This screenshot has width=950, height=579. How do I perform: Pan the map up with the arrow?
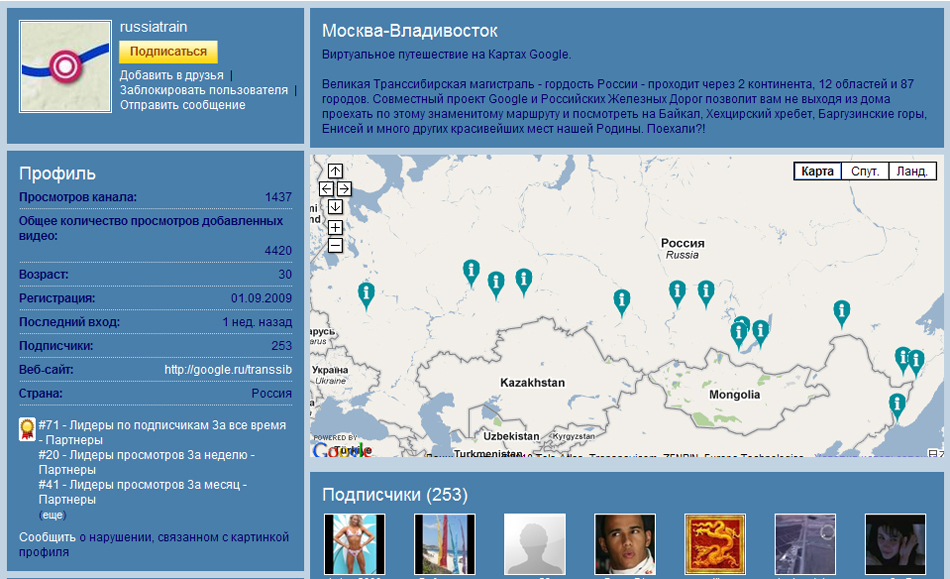335,171
